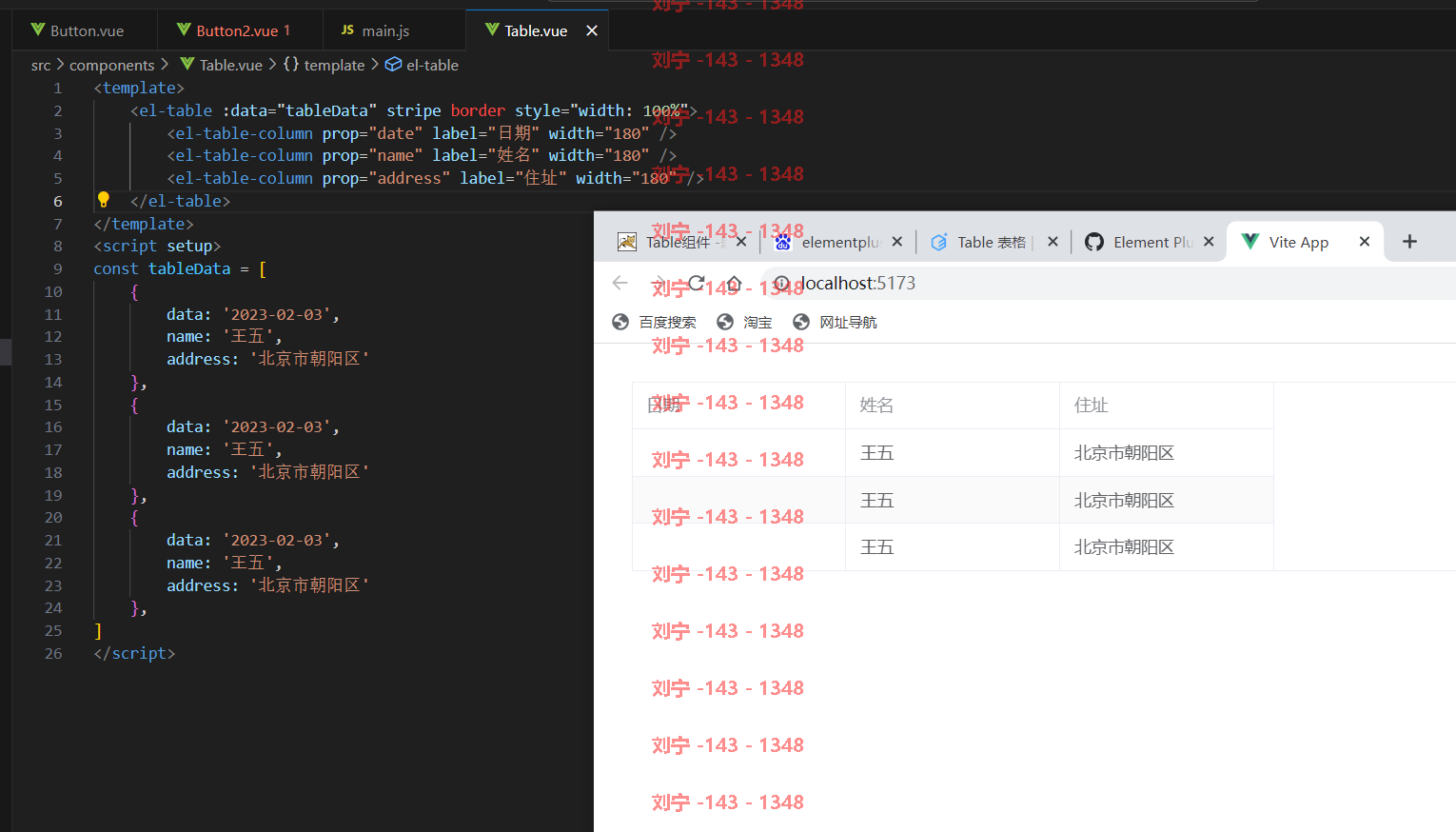Click the closing </script> tag line

point(134,653)
